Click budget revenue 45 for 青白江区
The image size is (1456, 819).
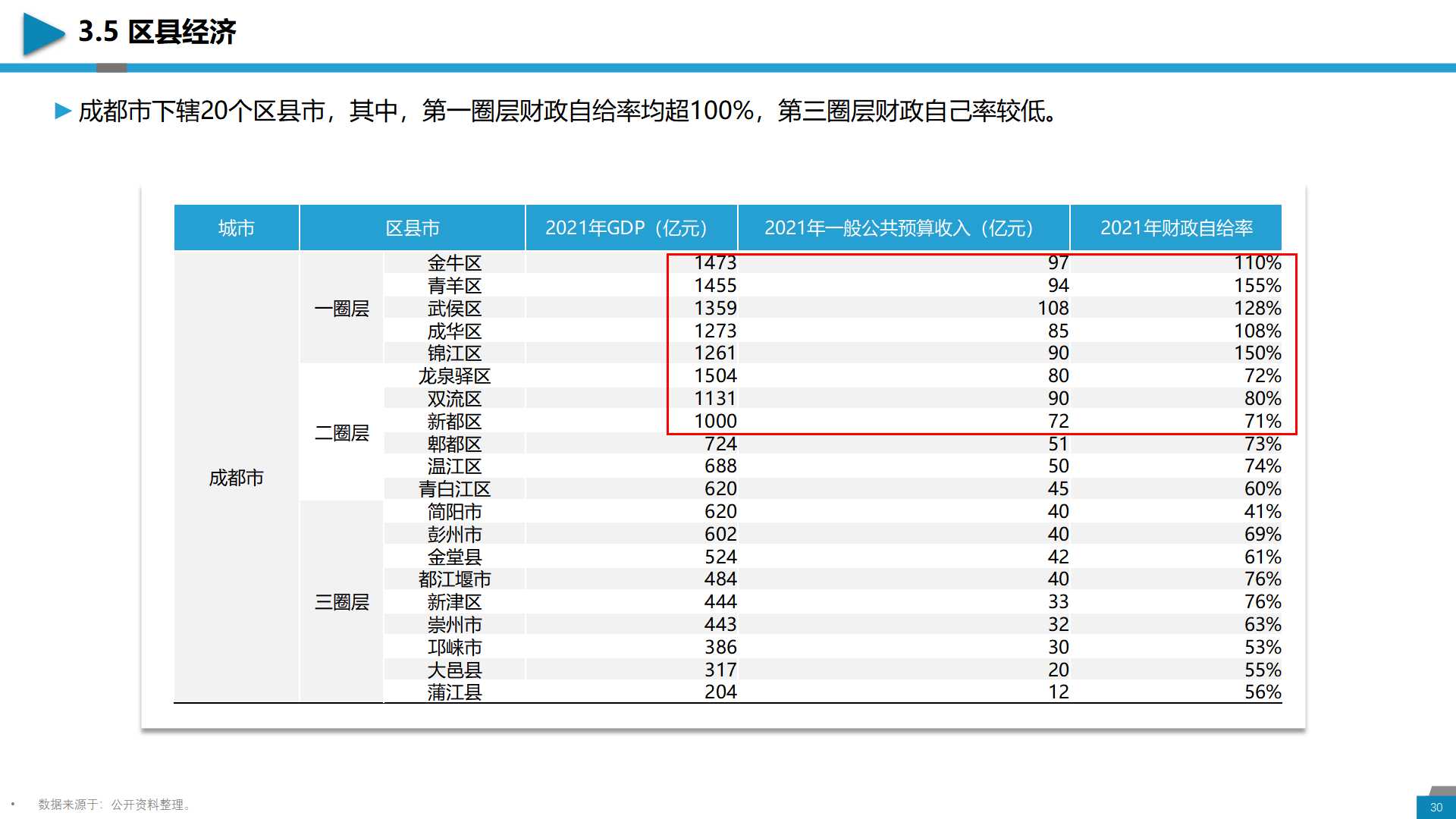(x=1059, y=489)
